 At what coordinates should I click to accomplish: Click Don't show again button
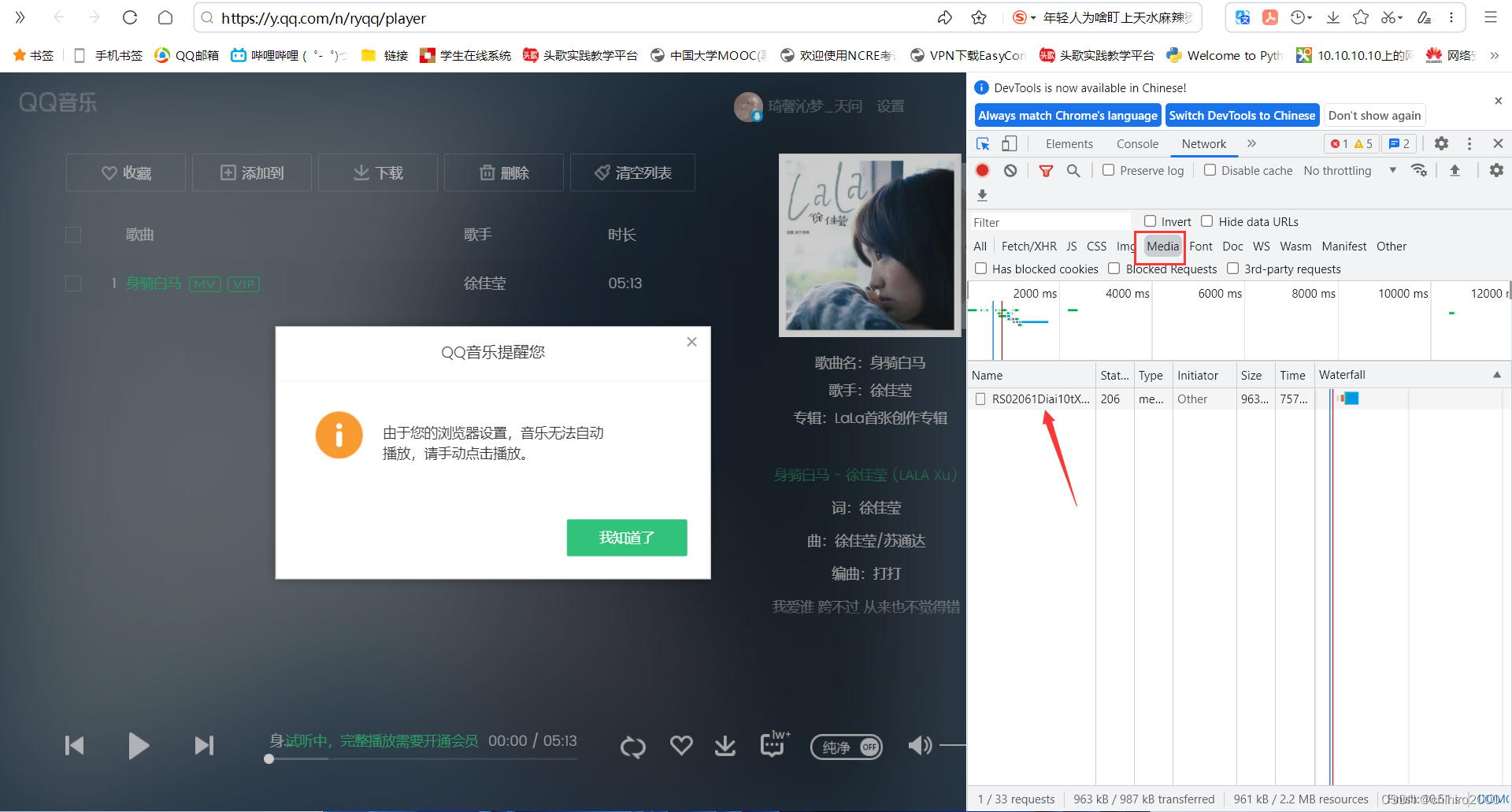[x=1374, y=115]
